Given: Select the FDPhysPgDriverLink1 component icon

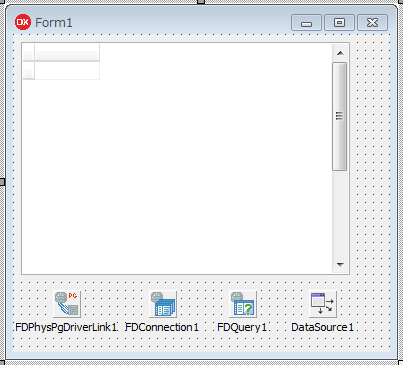Looking at the screenshot, I should pos(67,304).
